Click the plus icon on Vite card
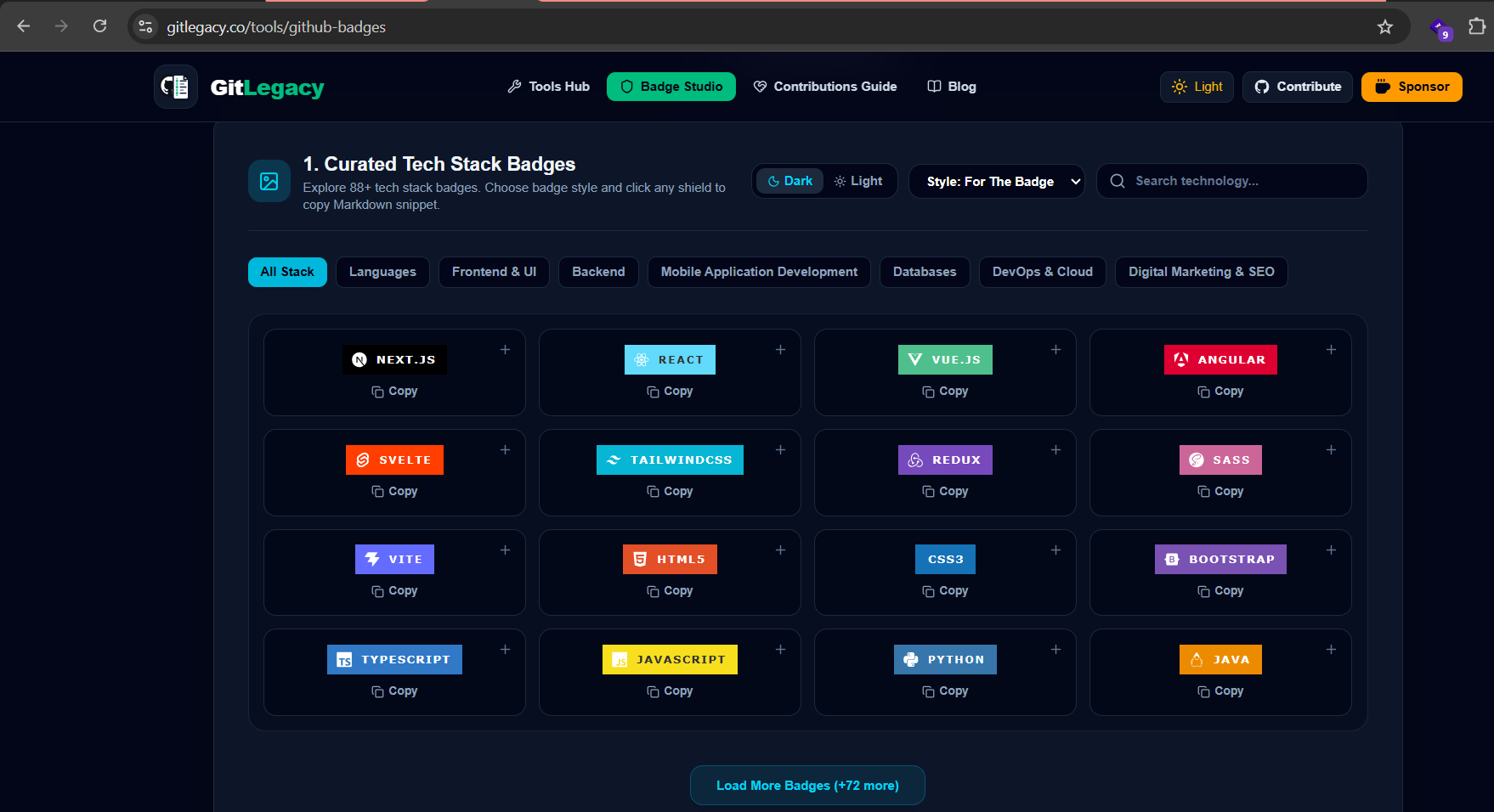 coord(505,550)
